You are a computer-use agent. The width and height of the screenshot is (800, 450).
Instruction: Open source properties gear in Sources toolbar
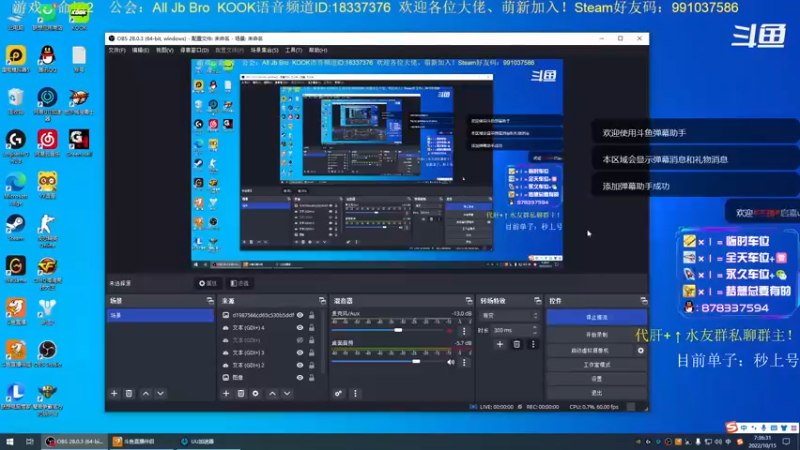point(256,393)
